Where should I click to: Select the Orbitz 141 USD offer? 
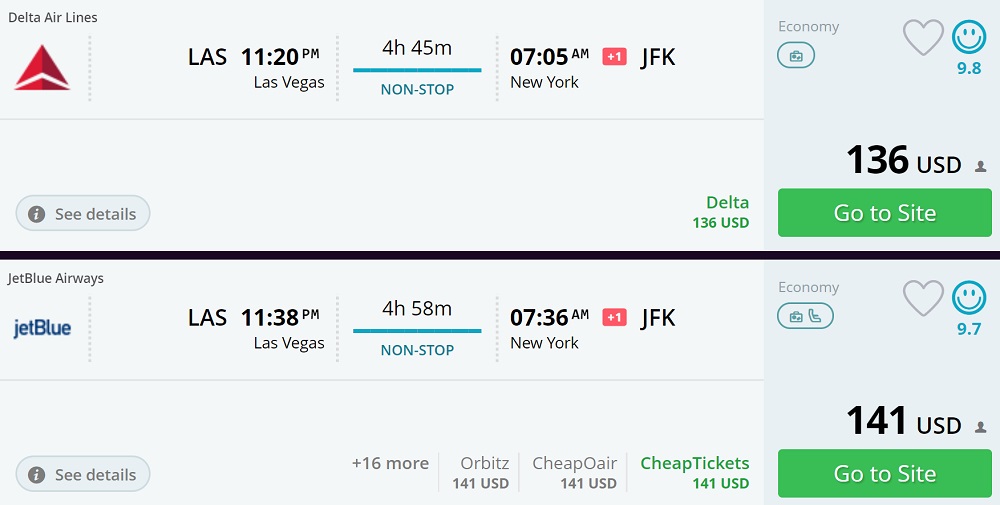pyautogui.click(x=482, y=473)
